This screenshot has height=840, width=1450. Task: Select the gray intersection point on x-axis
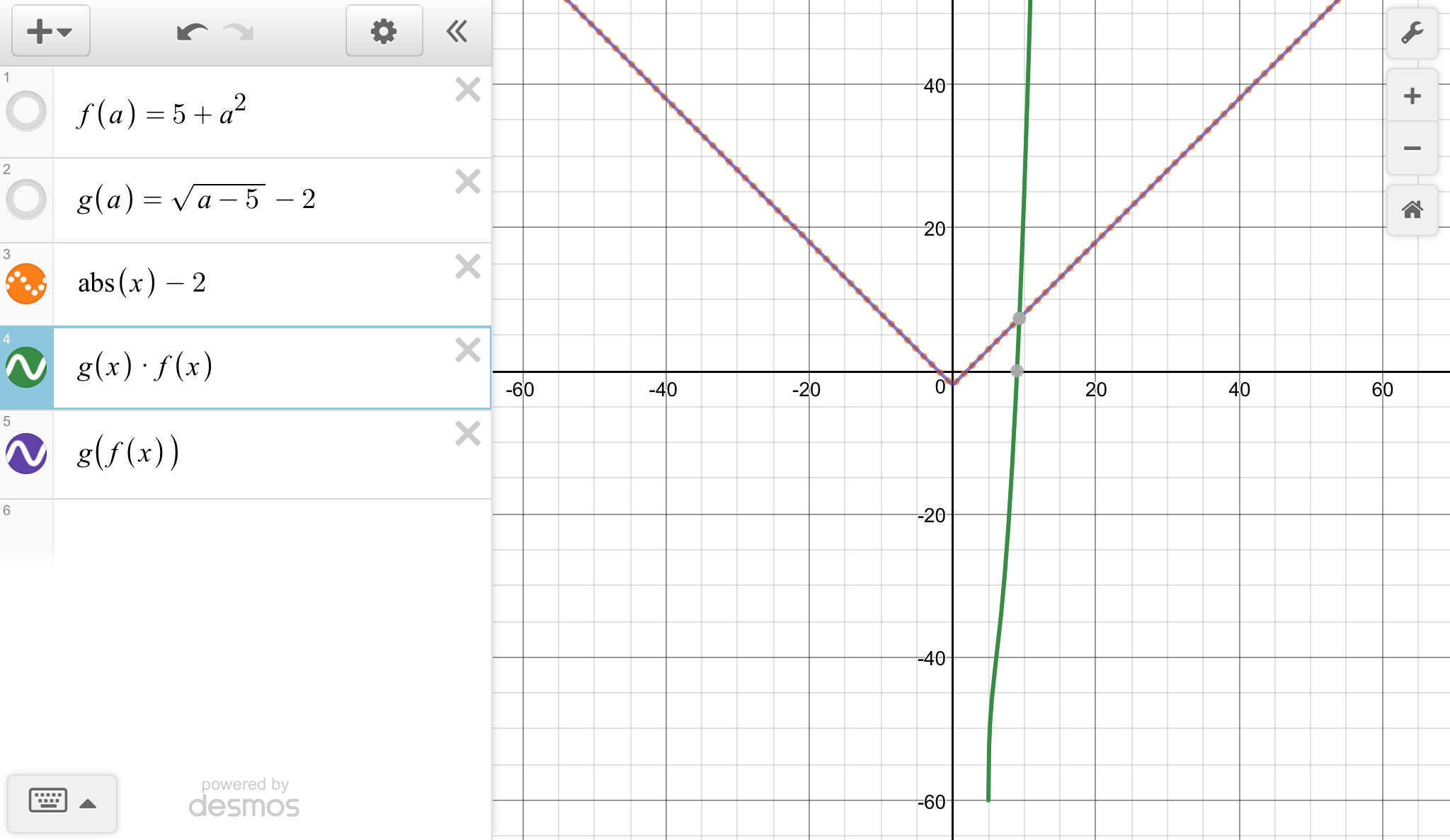[1017, 371]
